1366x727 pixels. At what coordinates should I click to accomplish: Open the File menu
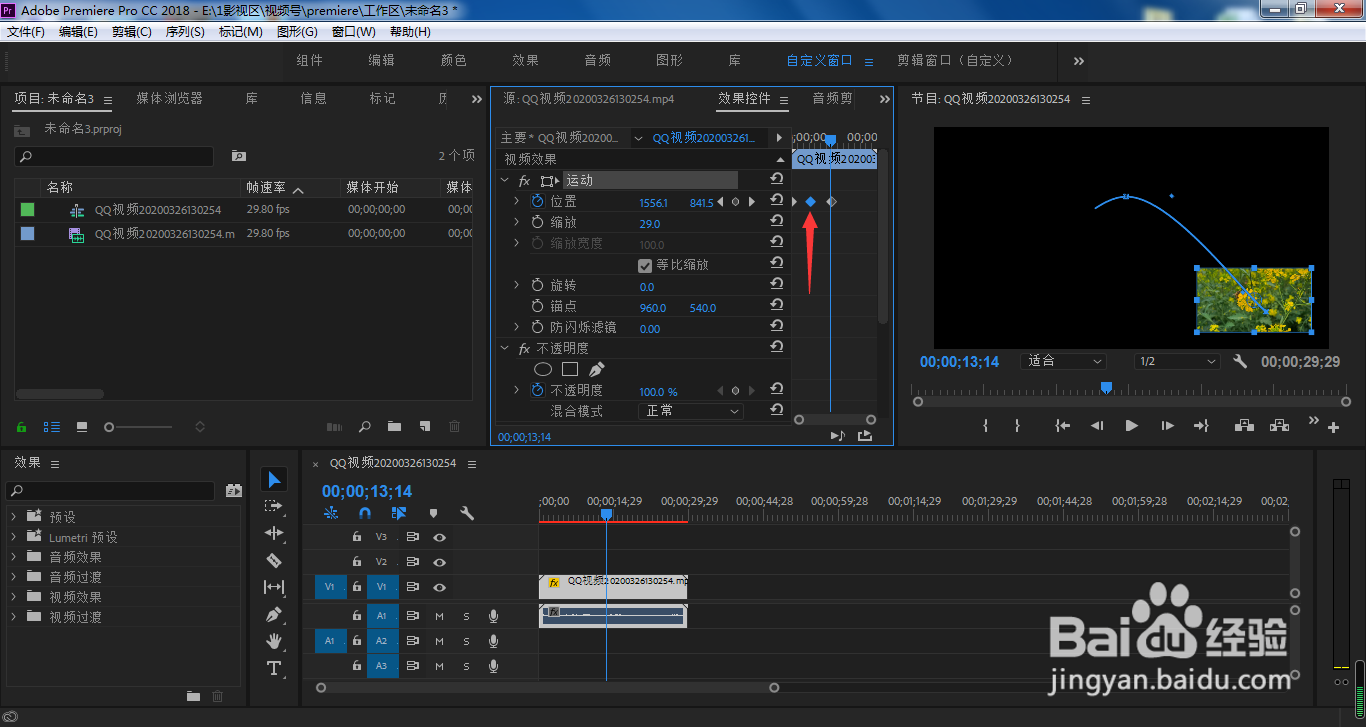[x=26, y=32]
